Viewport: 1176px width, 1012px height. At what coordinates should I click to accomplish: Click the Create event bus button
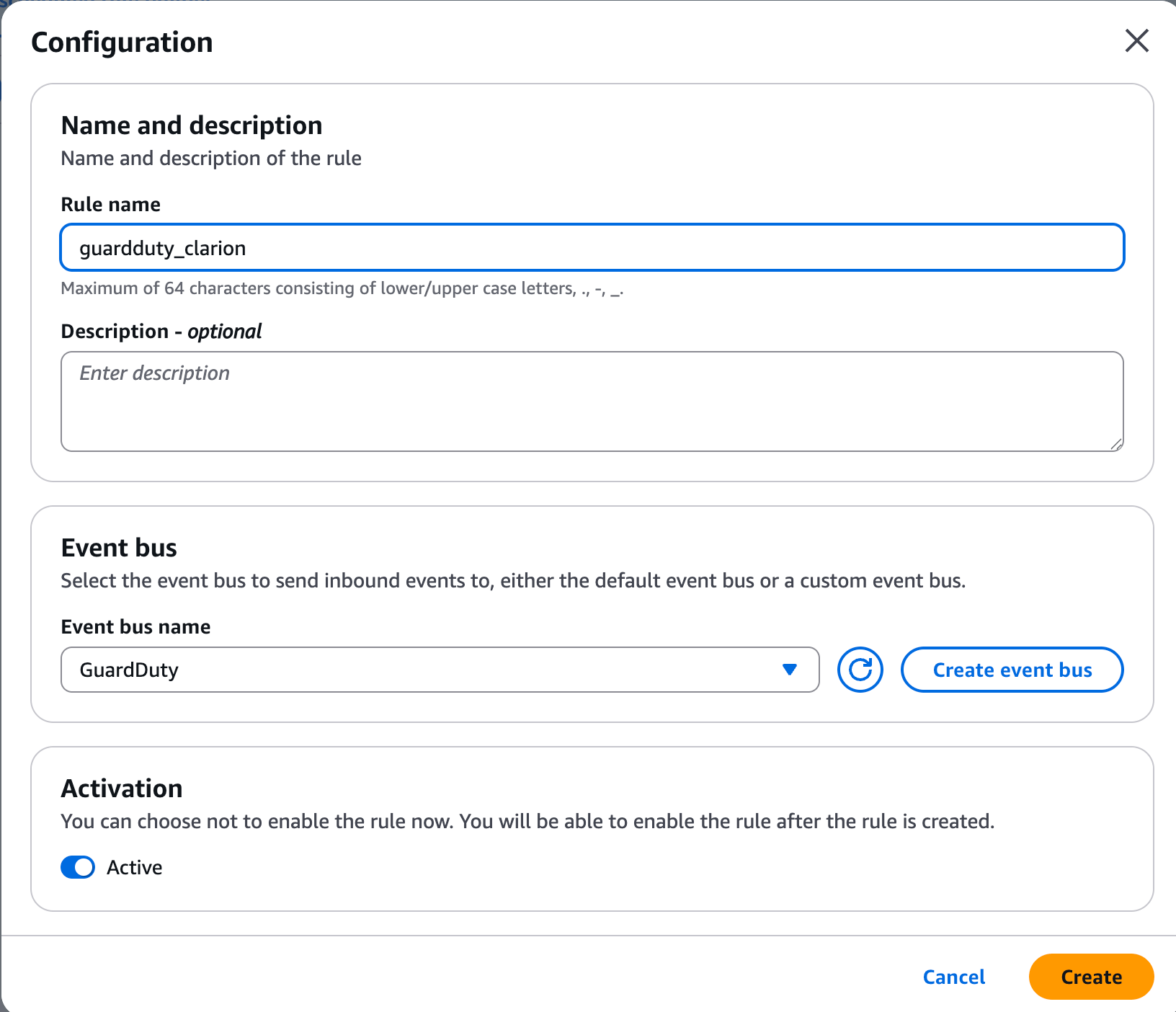point(1012,670)
